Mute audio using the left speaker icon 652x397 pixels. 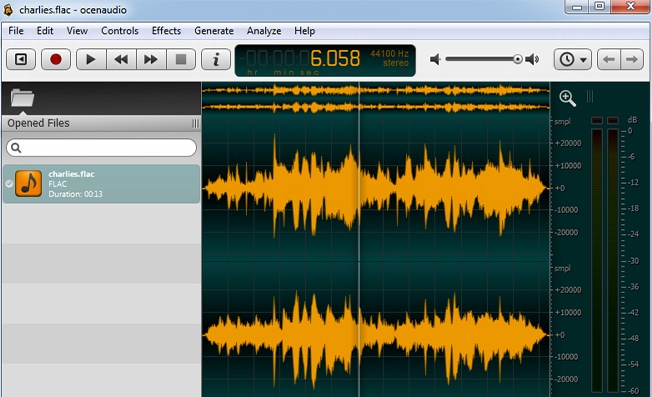coord(435,59)
